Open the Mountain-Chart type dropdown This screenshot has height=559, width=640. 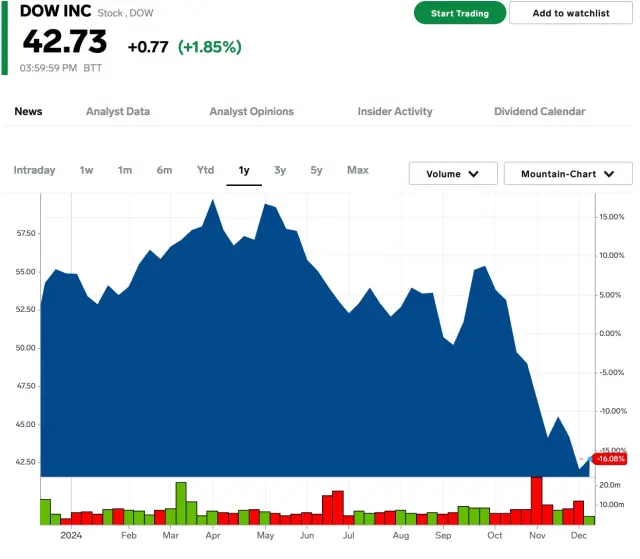pyautogui.click(x=567, y=174)
